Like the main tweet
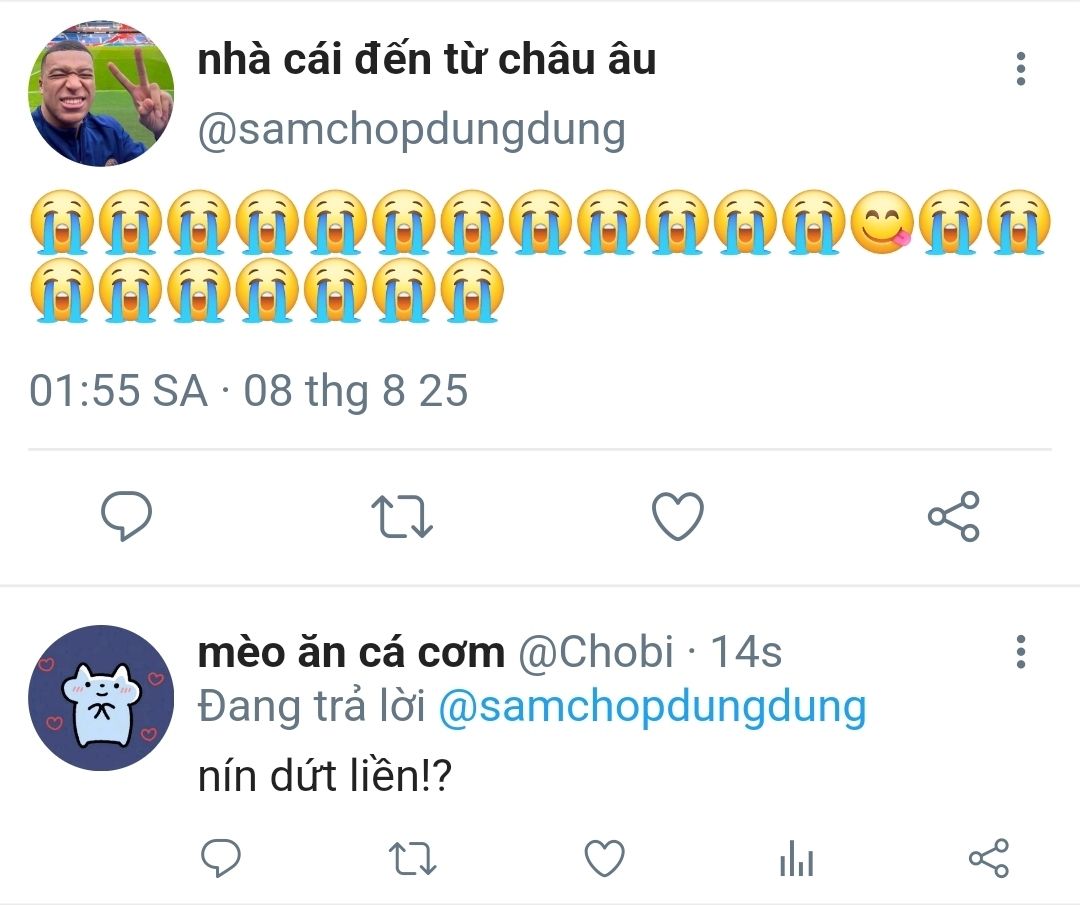The height and width of the screenshot is (905, 1080). click(677, 516)
